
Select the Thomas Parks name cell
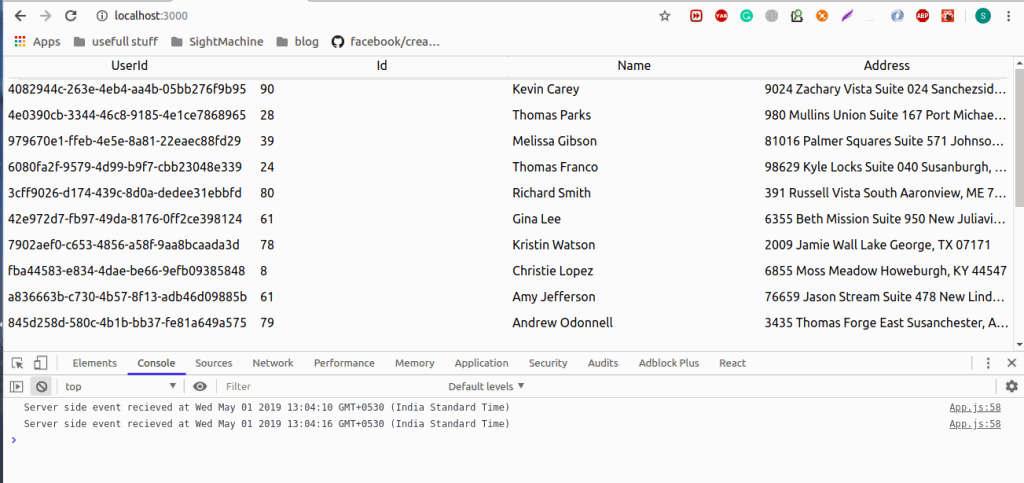coord(552,115)
